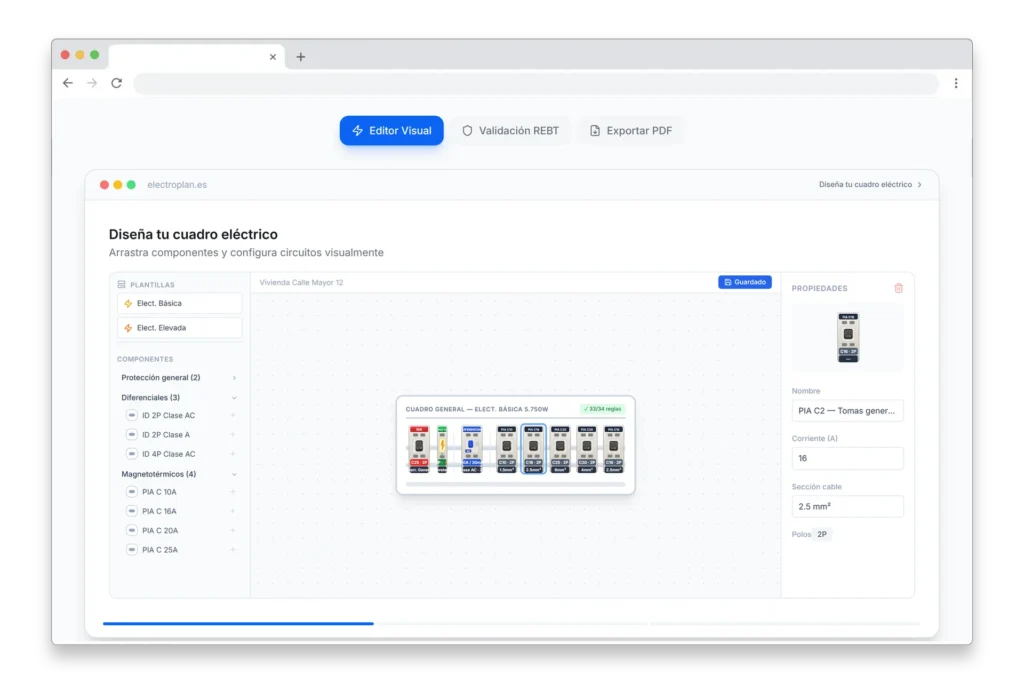Collapse the Magnetotérmicos group
Viewport: 1024px width, 683px height.
pos(178,474)
